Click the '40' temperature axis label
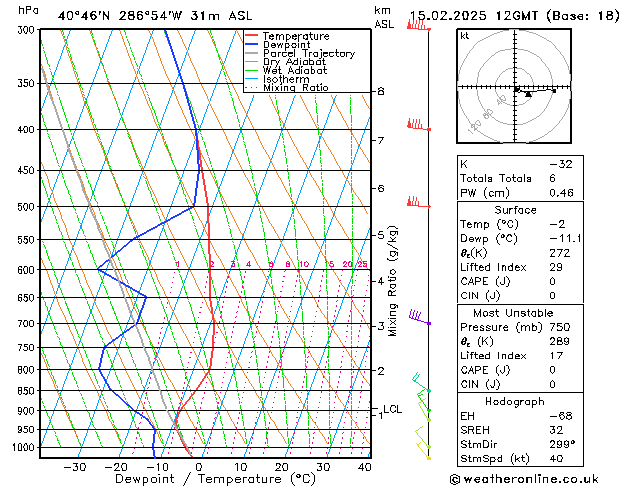 365,467
